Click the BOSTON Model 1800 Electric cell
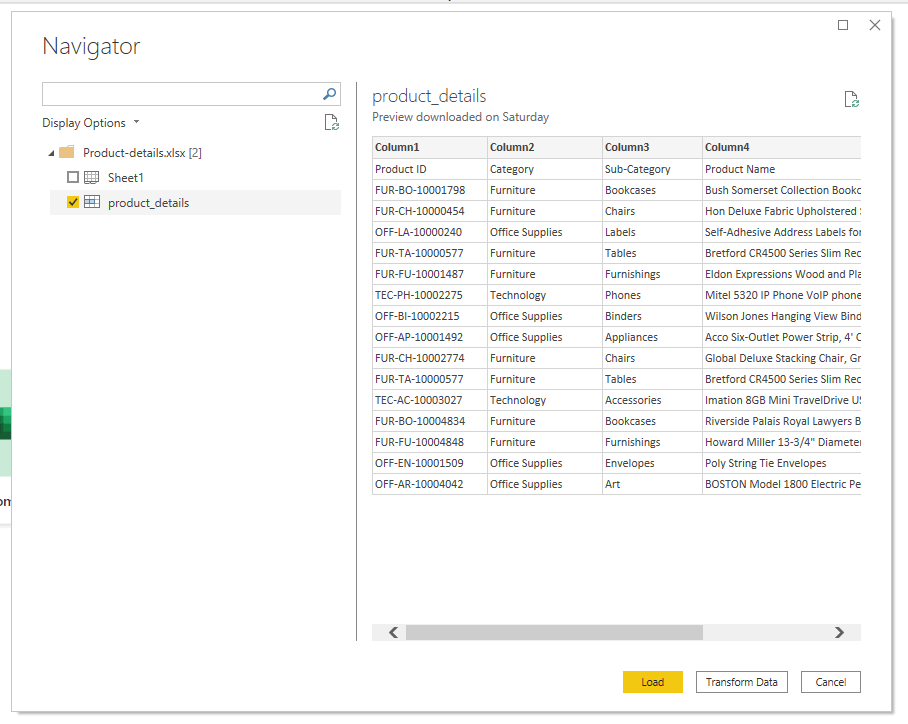The height and width of the screenshot is (724, 908). coord(782,484)
